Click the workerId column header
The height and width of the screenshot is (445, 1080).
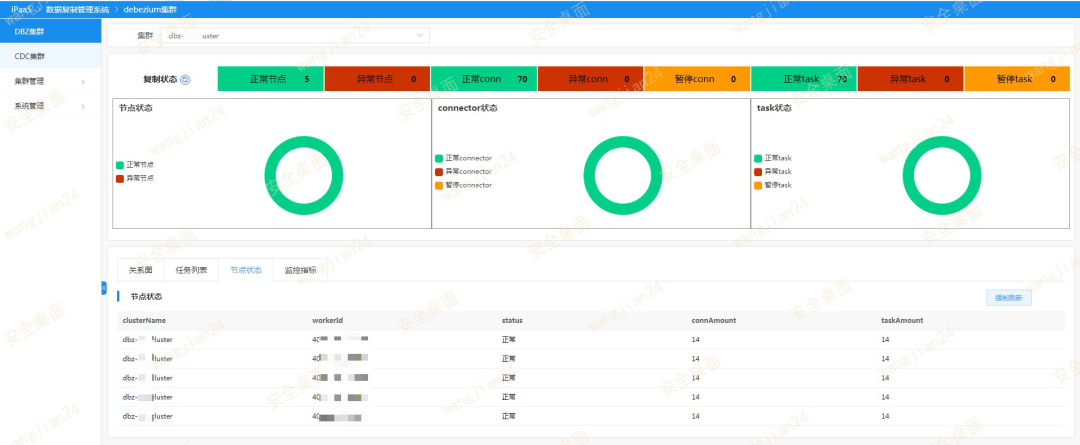[328, 320]
